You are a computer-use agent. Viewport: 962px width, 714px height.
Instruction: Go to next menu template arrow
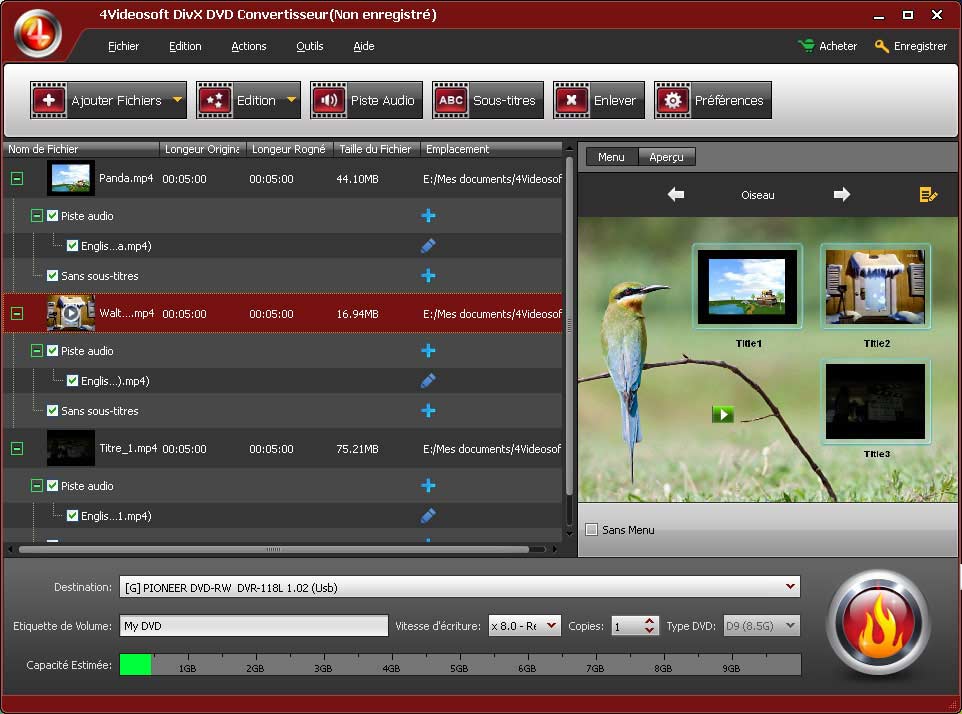(842, 194)
